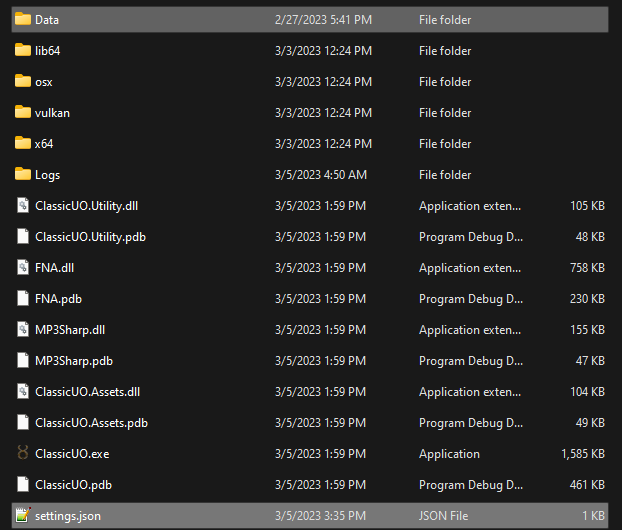
Task: Click the date "2/27/2023 5:41 PM"
Action: click(x=323, y=20)
